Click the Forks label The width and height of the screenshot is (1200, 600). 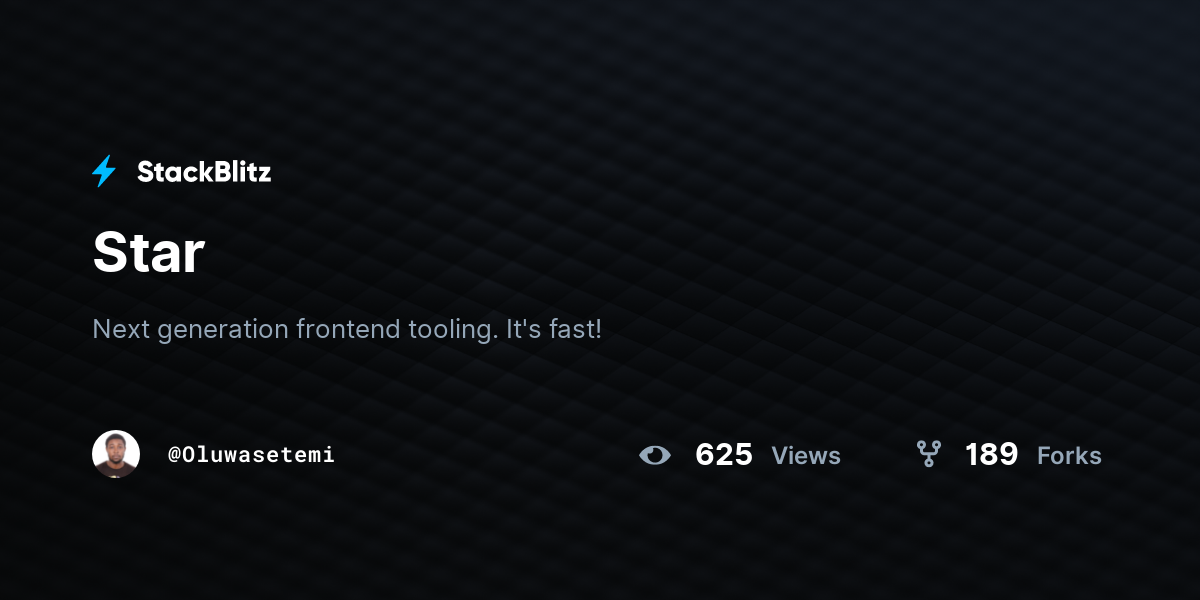pyautogui.click(x=1069, y=456)
